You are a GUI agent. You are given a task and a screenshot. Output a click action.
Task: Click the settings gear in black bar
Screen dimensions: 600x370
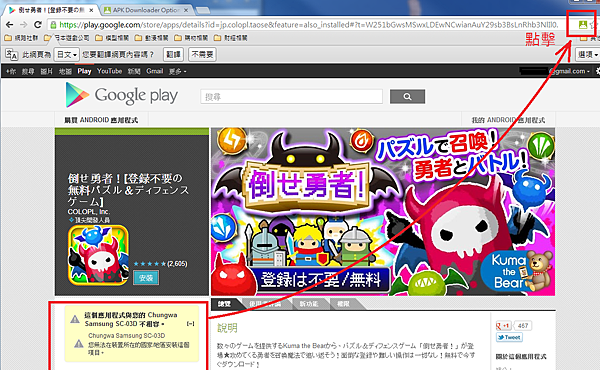[x=597, y=71]
